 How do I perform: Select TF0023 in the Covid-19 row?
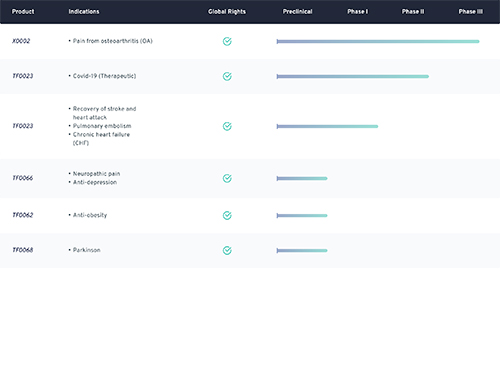(x=23, y=76)
